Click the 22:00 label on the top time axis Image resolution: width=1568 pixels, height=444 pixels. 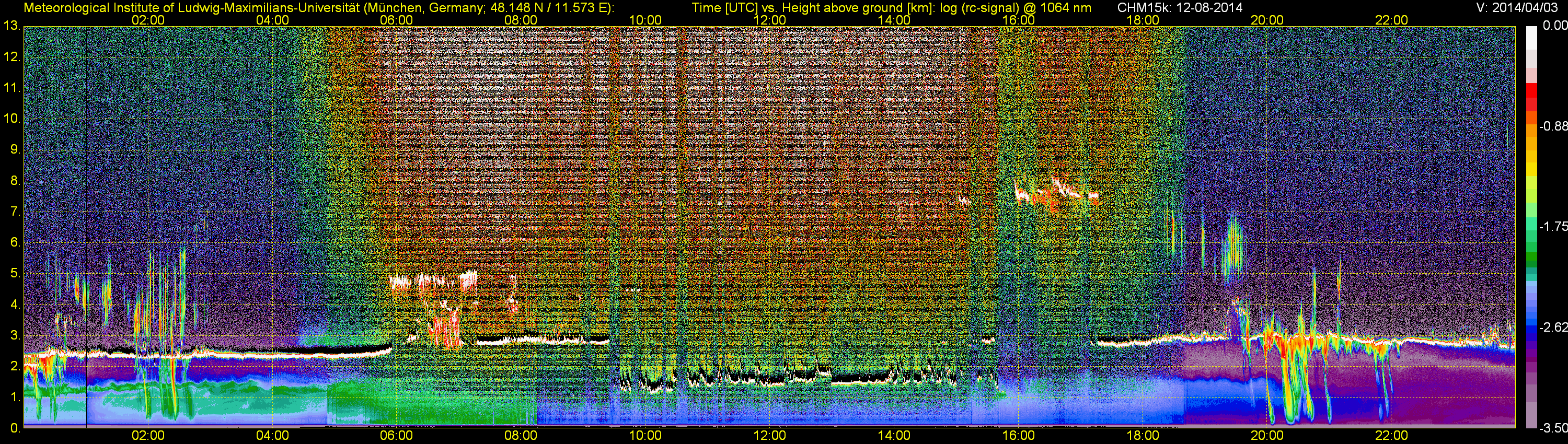coord(1391,20)
